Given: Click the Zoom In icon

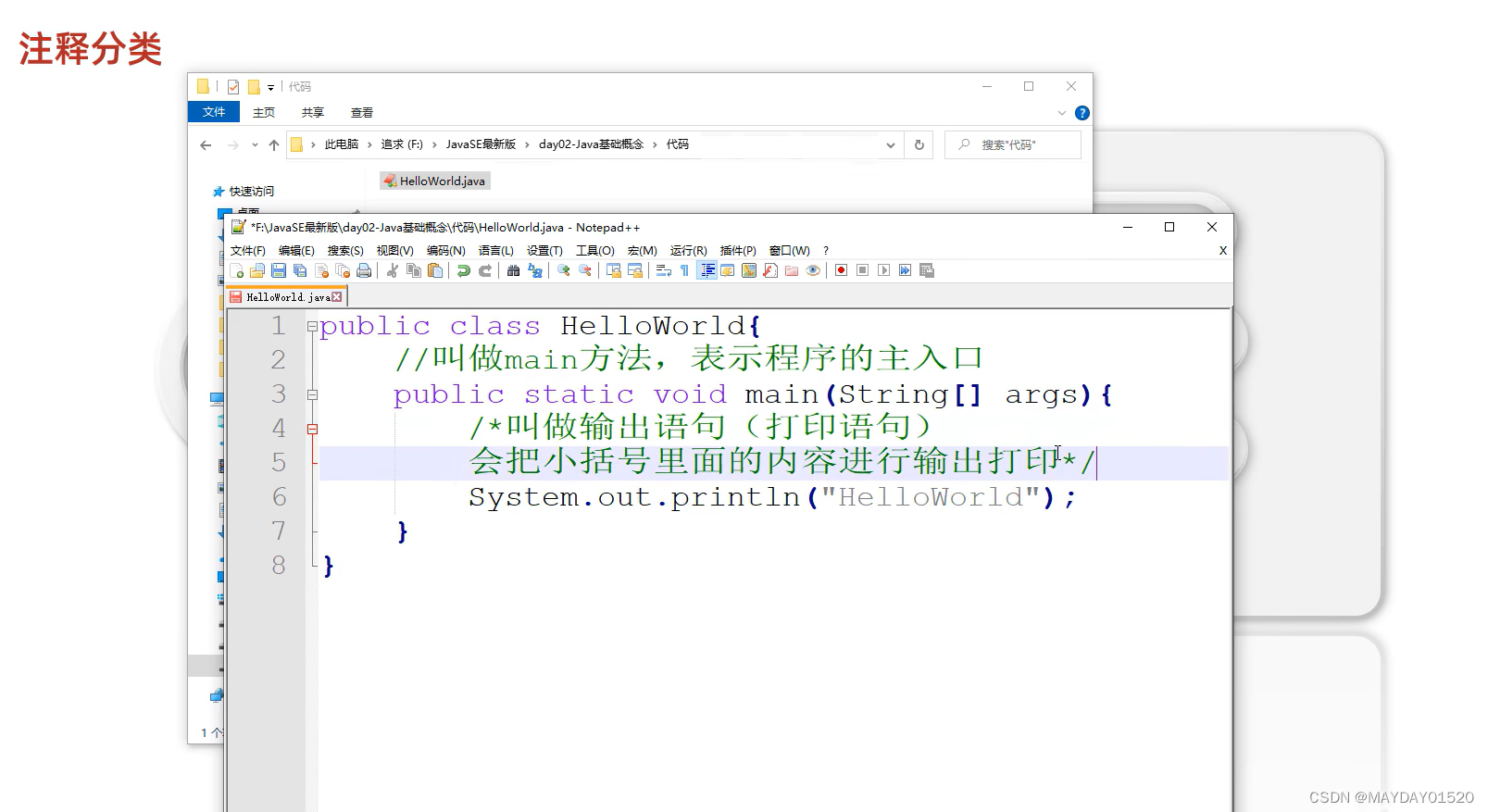Looking at the screenshot, I should tap(564, 270).
